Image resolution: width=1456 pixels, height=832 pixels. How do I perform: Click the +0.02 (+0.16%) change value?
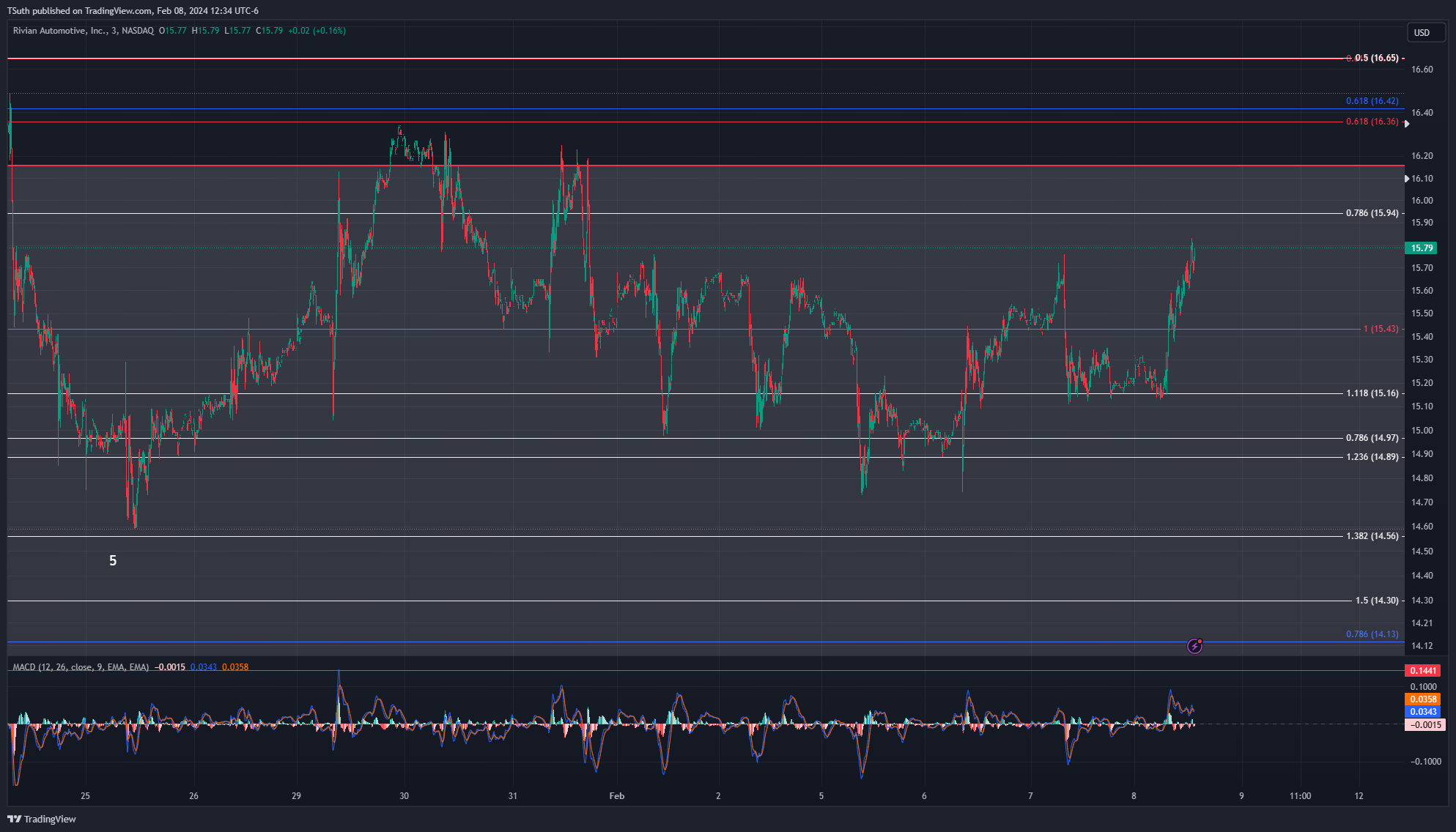[x=317, y=31]
